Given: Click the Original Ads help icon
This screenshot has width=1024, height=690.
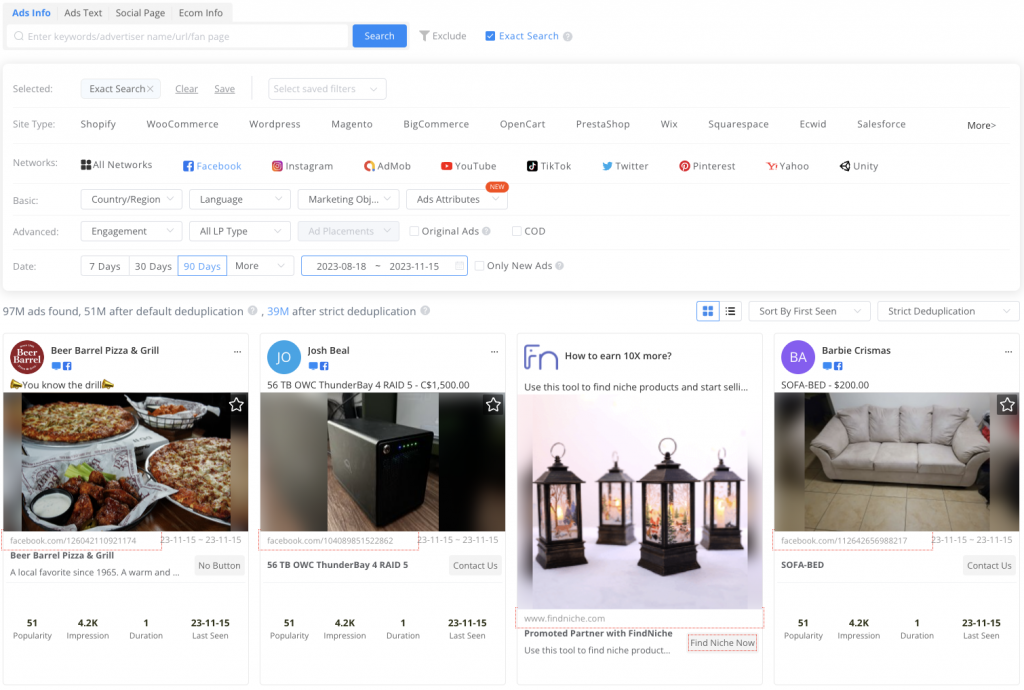Looking at the screenshot, I should pos(486,231).
